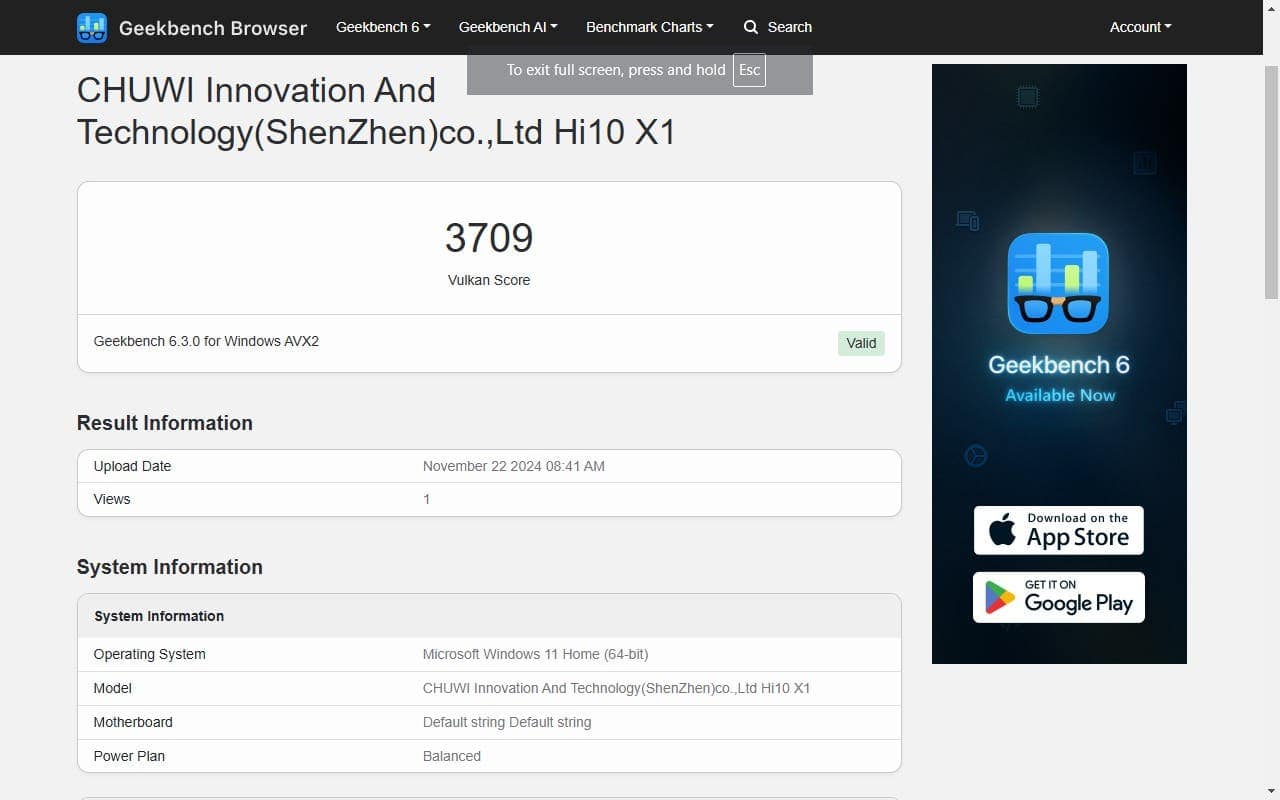Viewport: 1280px width, 800px height.
Task: Click the Esc key hint in fullscreen notice
Action: coord(749,70)
